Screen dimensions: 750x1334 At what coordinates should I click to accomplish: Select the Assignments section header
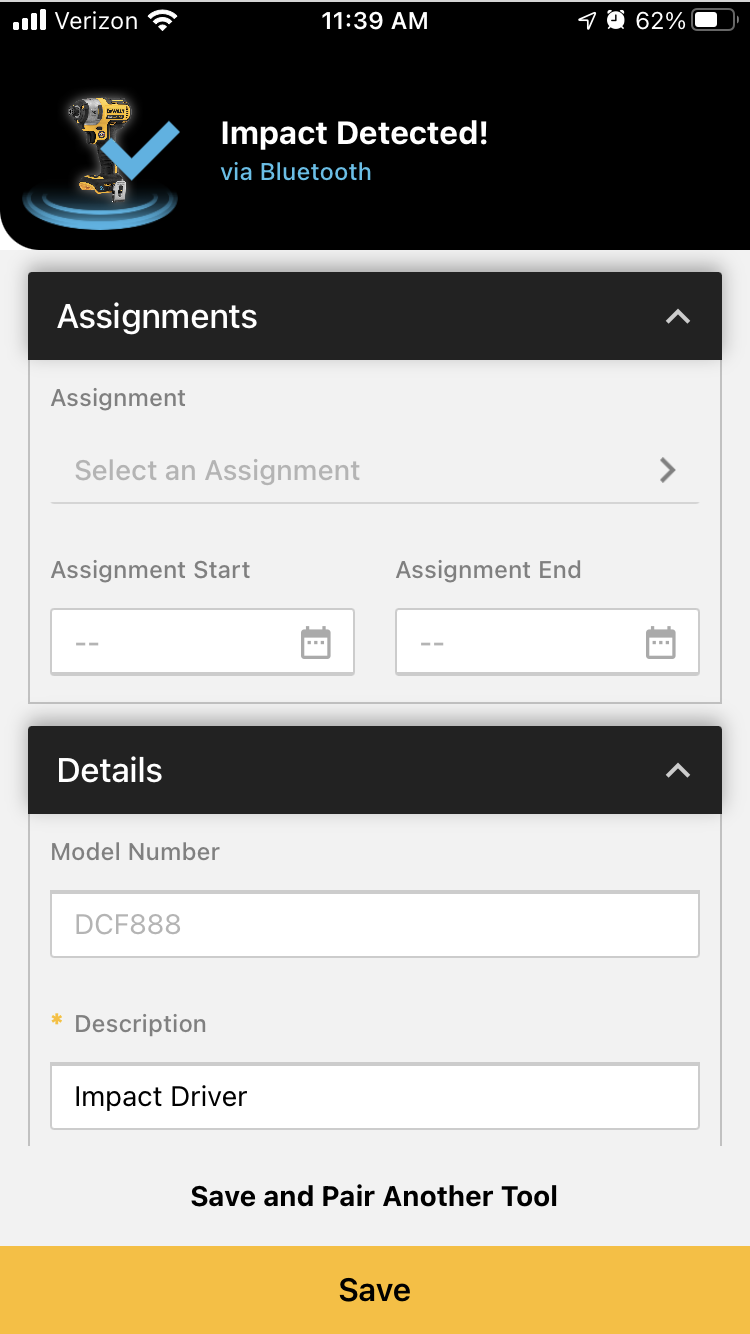click(375, 316)
